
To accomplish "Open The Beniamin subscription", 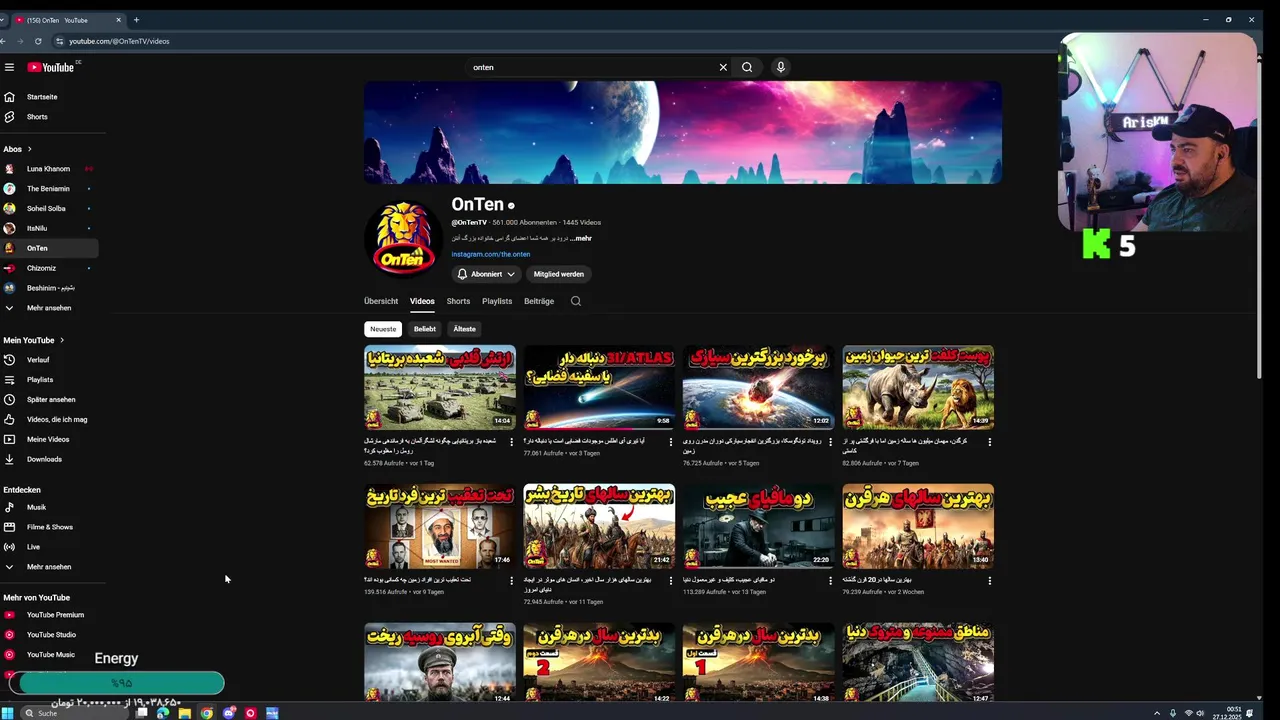I will (x=49, y=189).
